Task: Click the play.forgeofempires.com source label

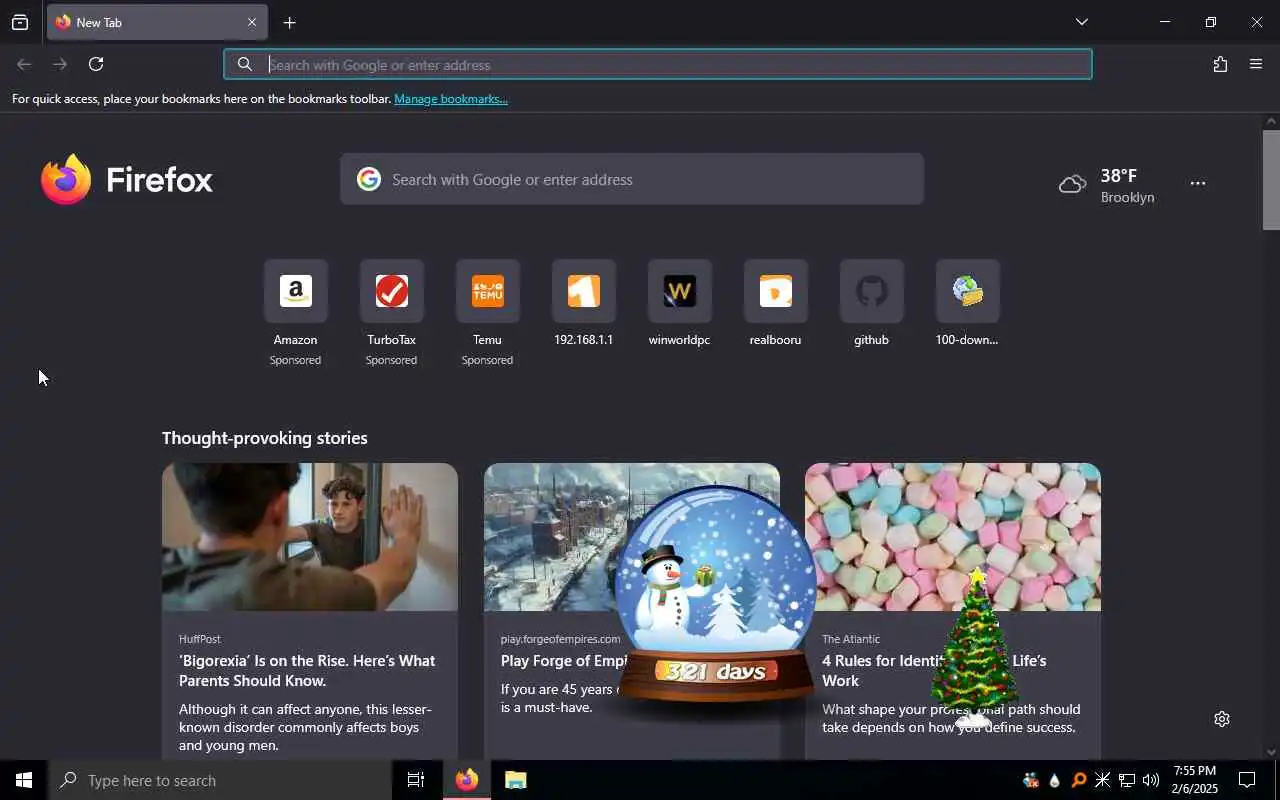Action: tap(560, 639)
